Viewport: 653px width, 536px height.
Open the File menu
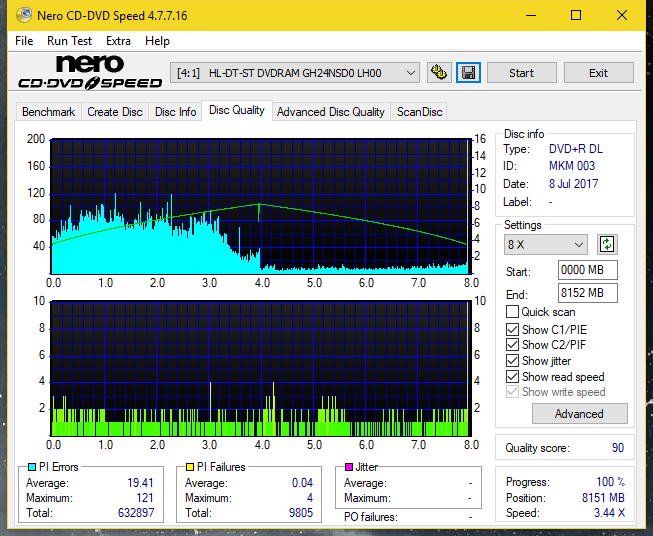pyautogui.click(x=24, y=41)
